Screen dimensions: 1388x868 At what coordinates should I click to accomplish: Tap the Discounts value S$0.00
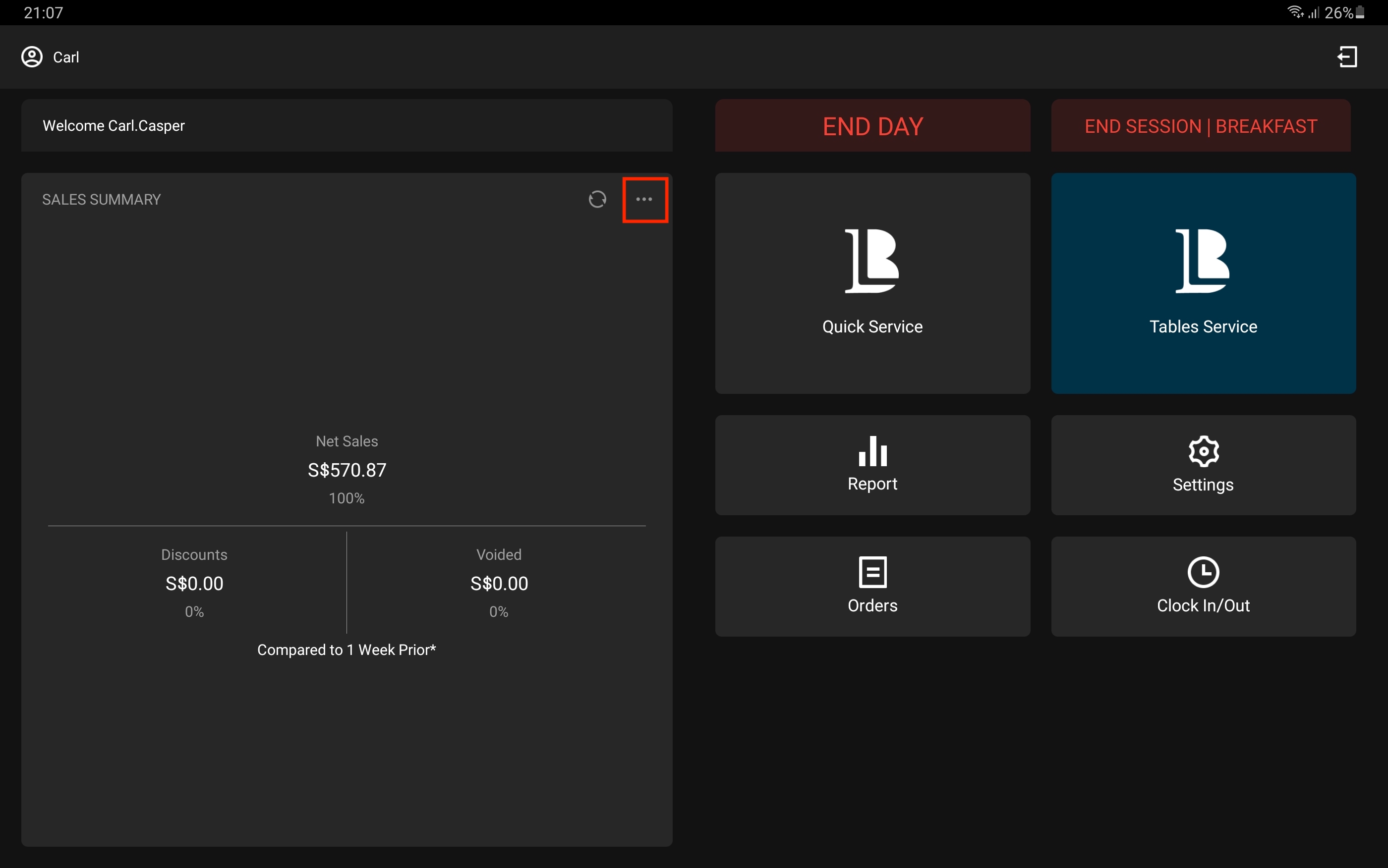click(x=194, y=583)
